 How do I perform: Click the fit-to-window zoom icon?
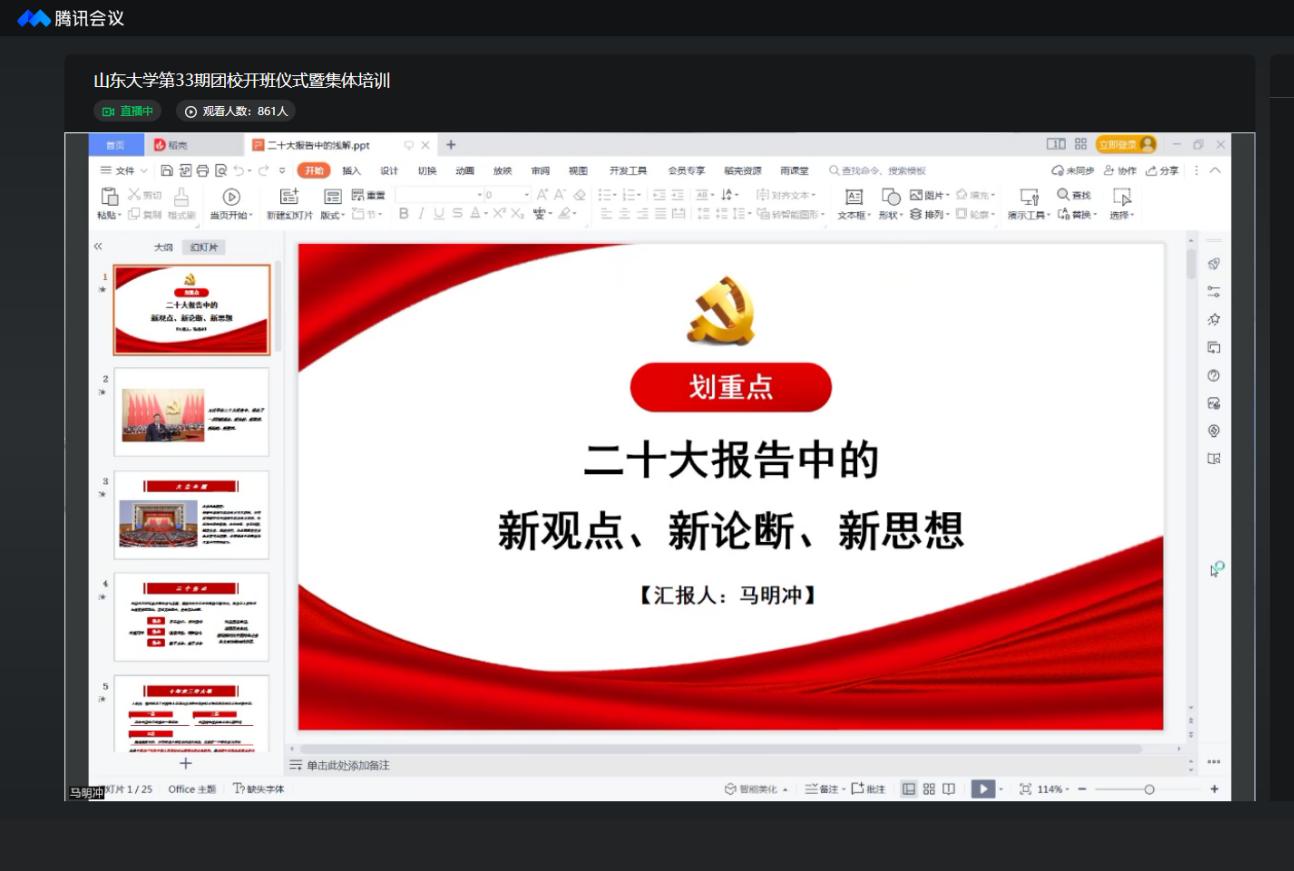tap(1025, 789)
